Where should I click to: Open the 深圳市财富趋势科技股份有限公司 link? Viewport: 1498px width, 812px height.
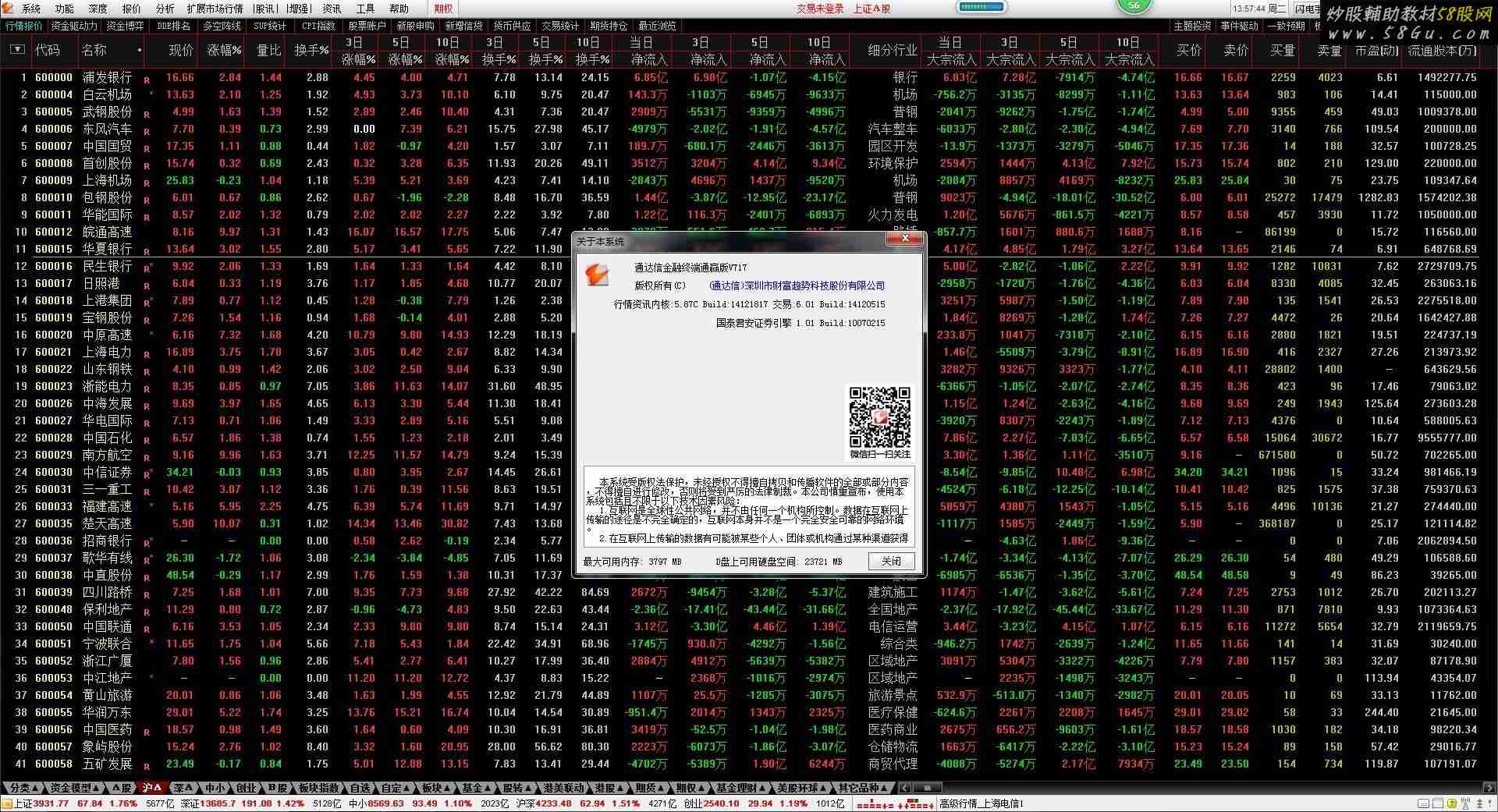pos(797,285)
